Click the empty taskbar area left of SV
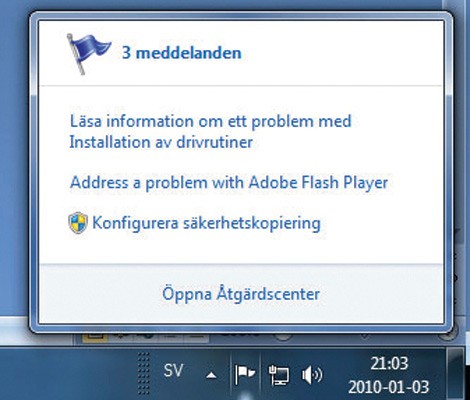 point(67,373)
